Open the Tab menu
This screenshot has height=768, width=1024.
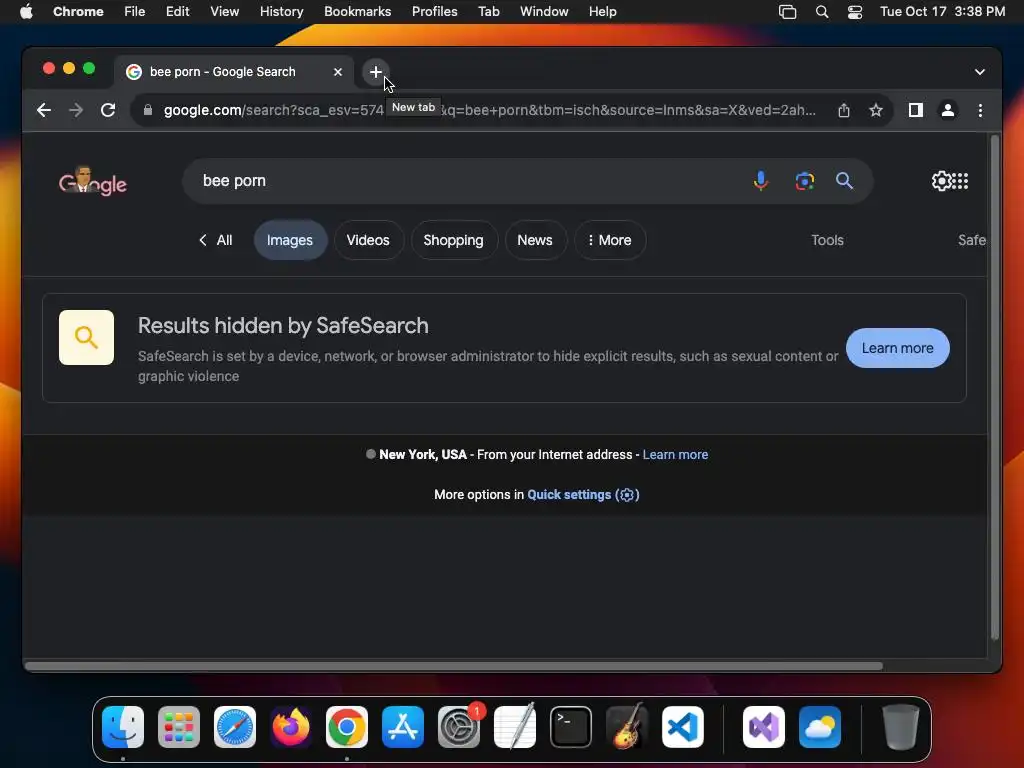(x=488, y=12)
